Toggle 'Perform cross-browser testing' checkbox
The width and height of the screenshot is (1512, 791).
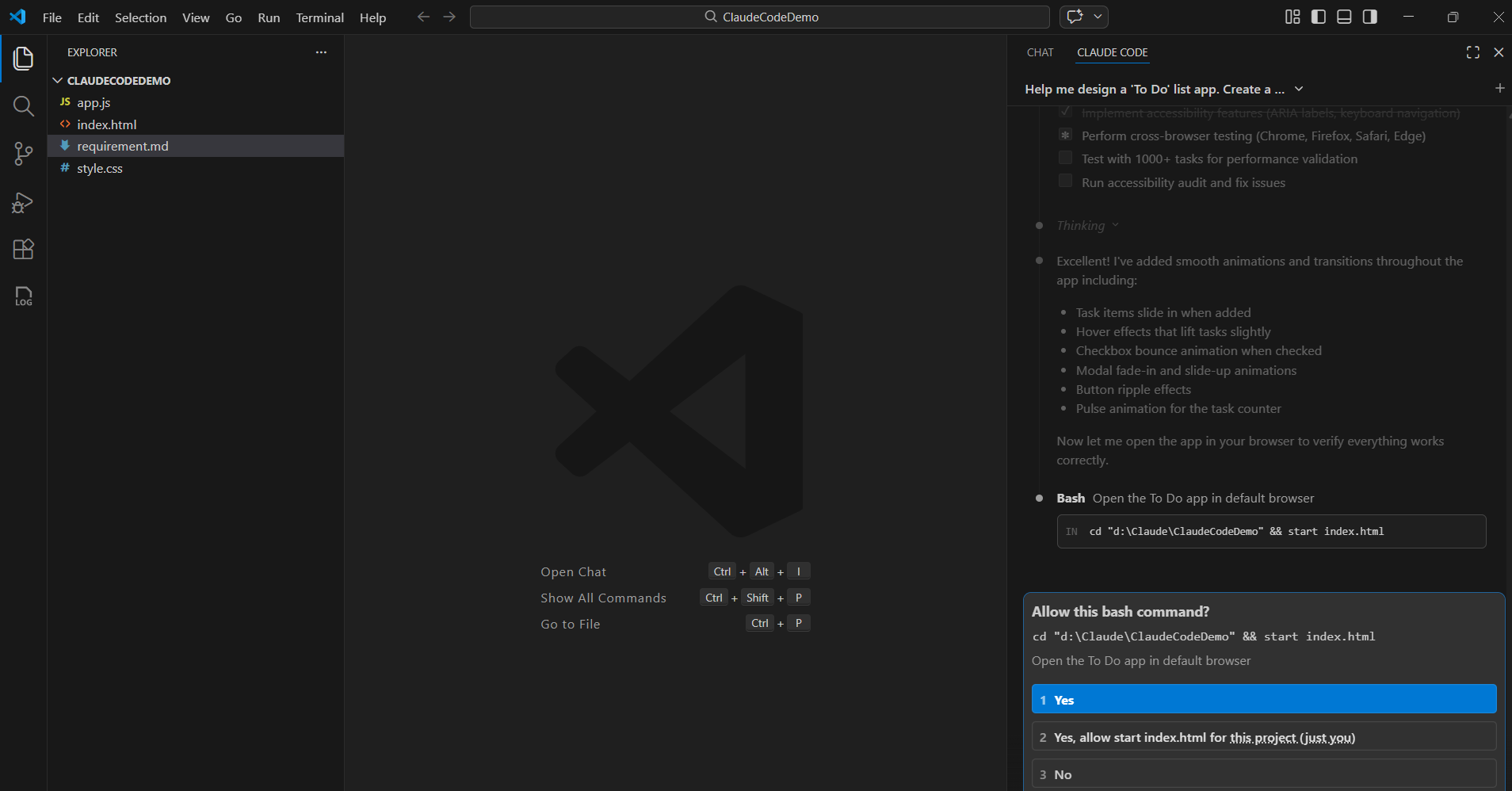pos(1065,136)
